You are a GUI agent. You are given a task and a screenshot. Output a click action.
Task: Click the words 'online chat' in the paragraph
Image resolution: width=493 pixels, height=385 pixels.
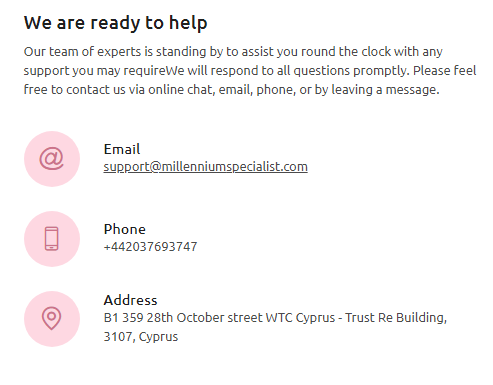[181, 90]
